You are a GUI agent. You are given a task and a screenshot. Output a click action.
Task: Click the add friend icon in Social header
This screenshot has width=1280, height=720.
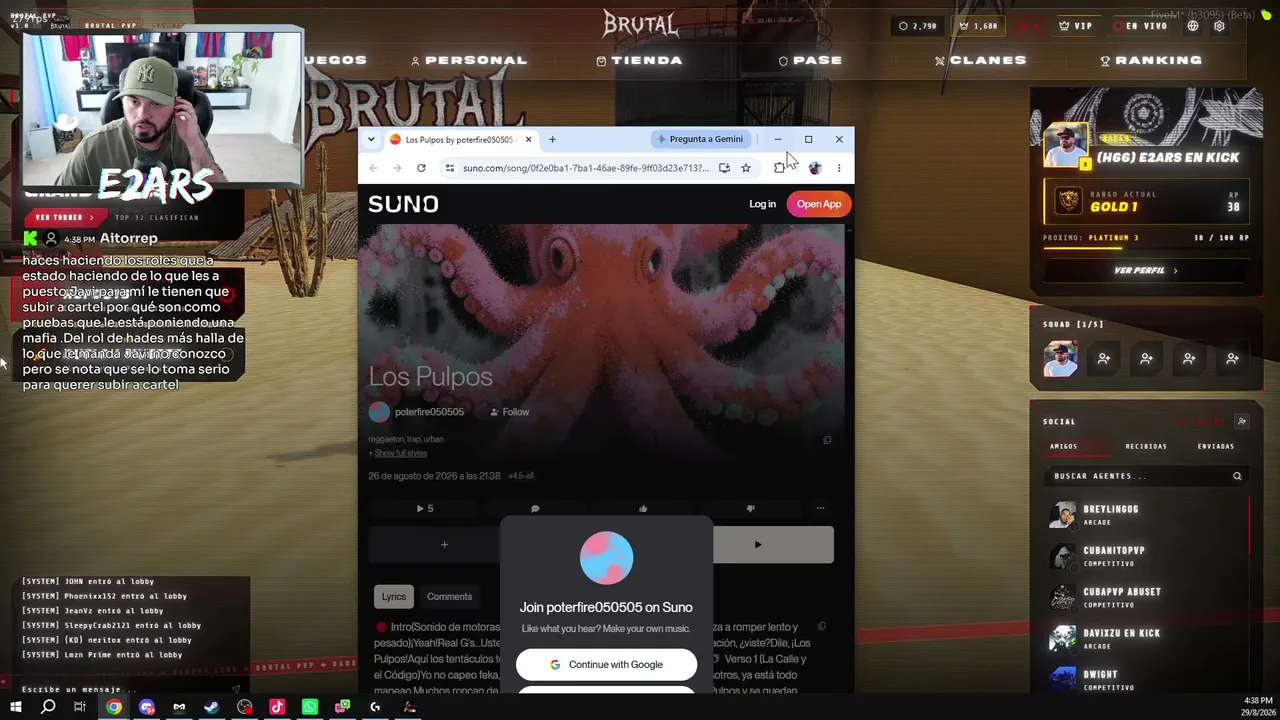1242,422
